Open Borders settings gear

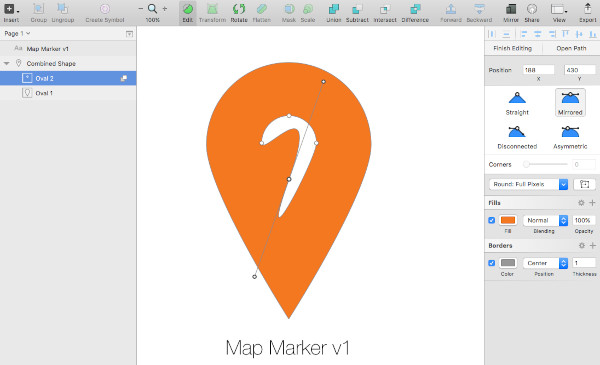click(x=582, y=246)
